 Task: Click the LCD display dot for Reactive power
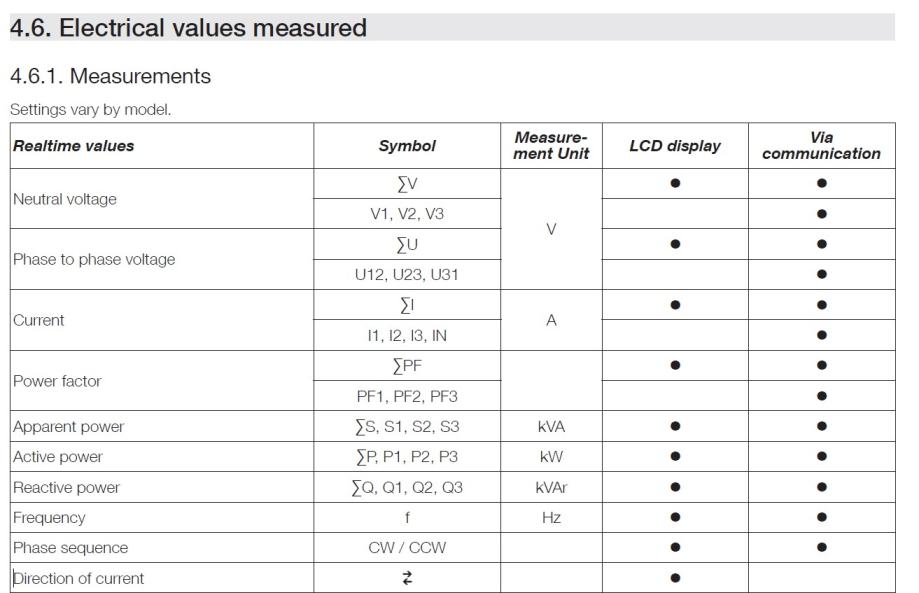tap(675, 487)
